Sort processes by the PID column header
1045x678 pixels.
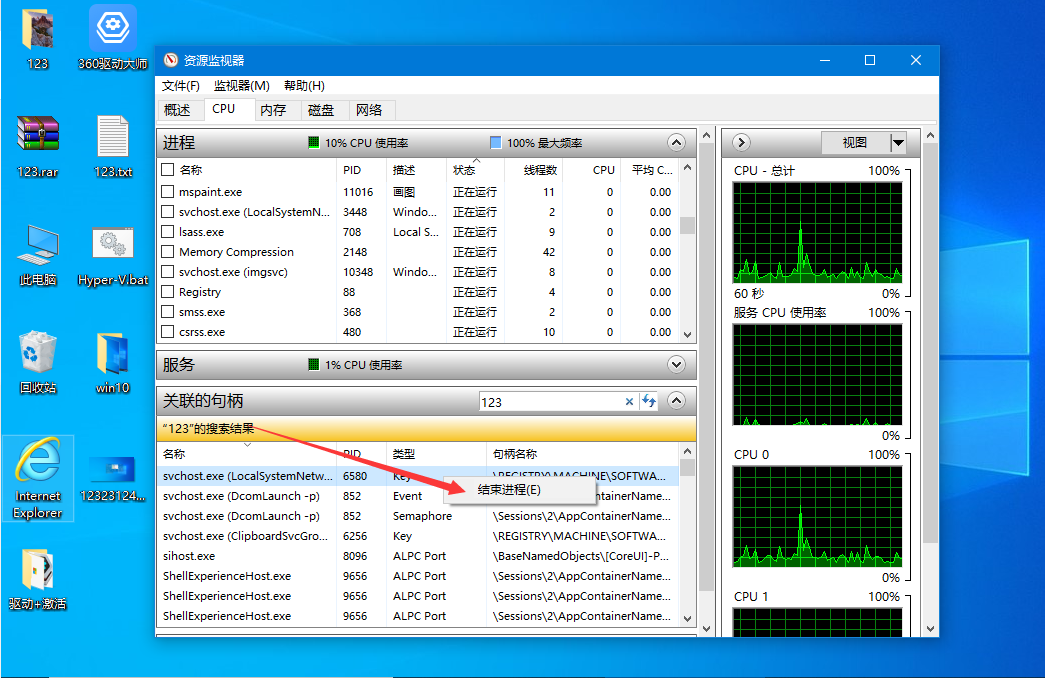[352, 170]
